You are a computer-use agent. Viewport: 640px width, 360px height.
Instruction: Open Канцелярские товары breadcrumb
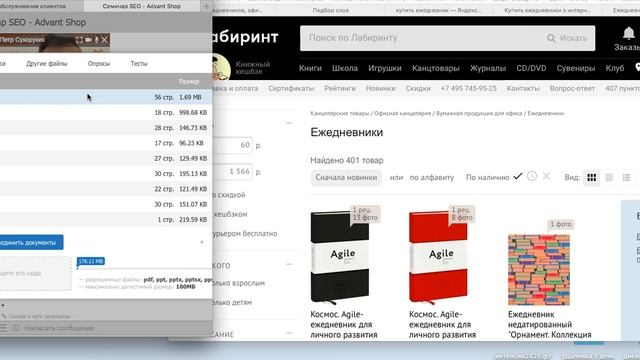click(x=340, y=113)
